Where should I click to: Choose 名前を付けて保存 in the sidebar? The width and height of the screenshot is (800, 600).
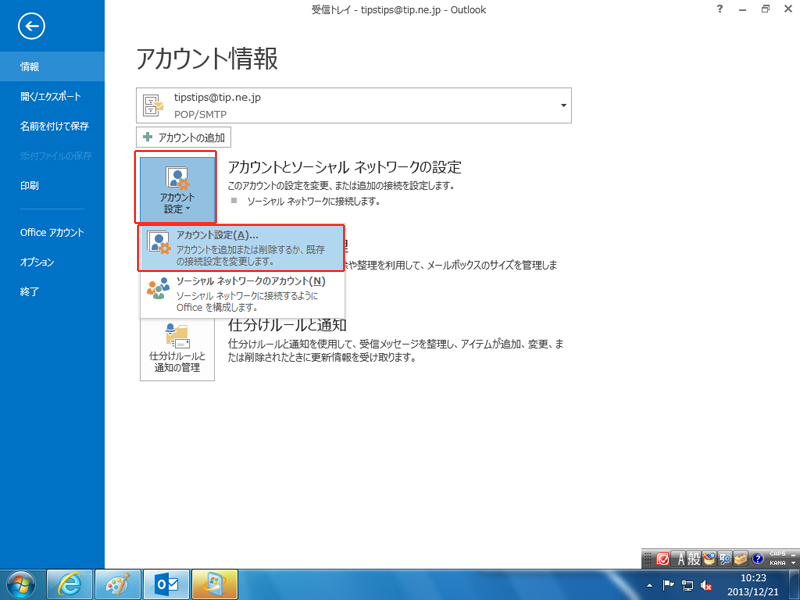(52, 126)
